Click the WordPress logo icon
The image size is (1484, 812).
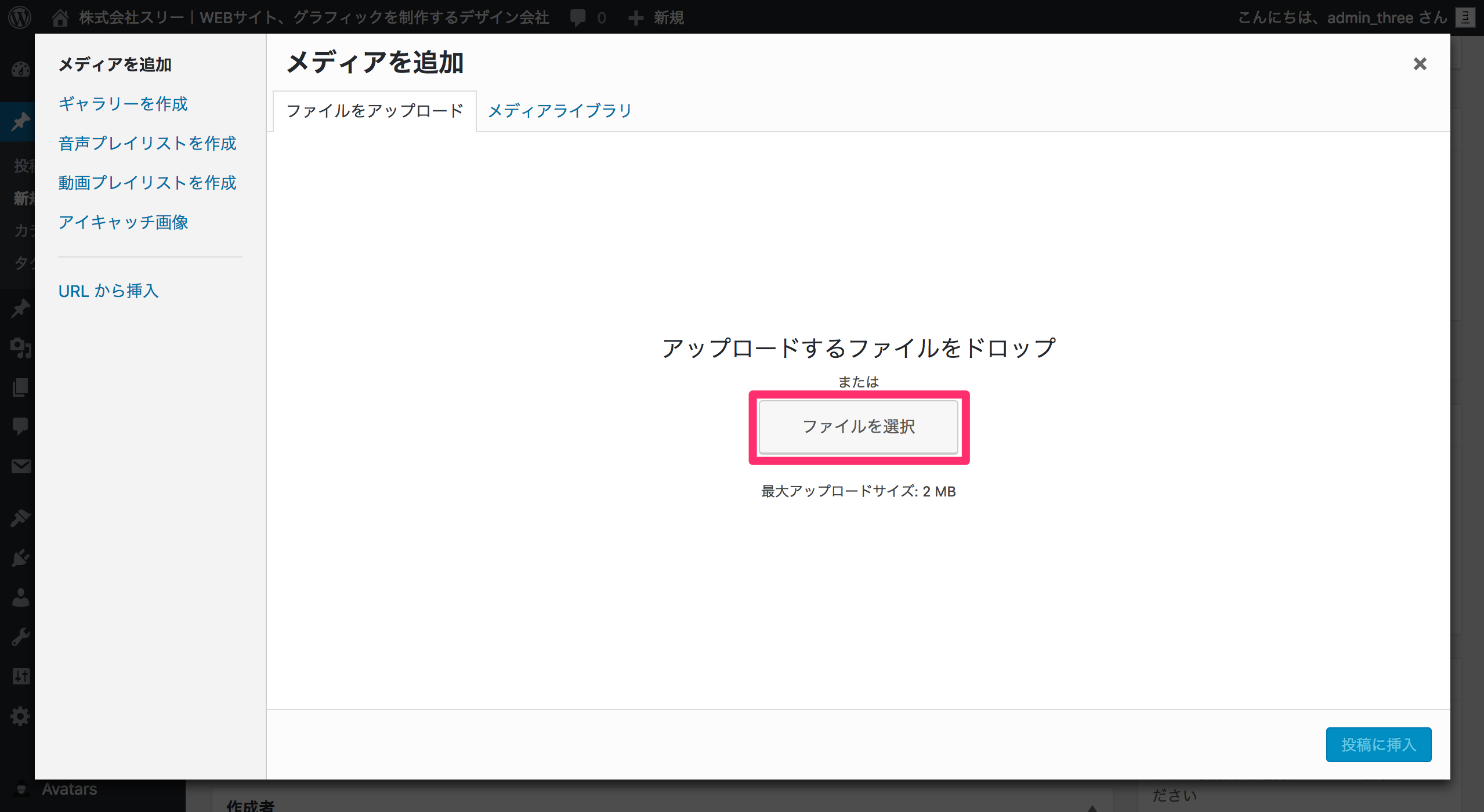(20, 17)
